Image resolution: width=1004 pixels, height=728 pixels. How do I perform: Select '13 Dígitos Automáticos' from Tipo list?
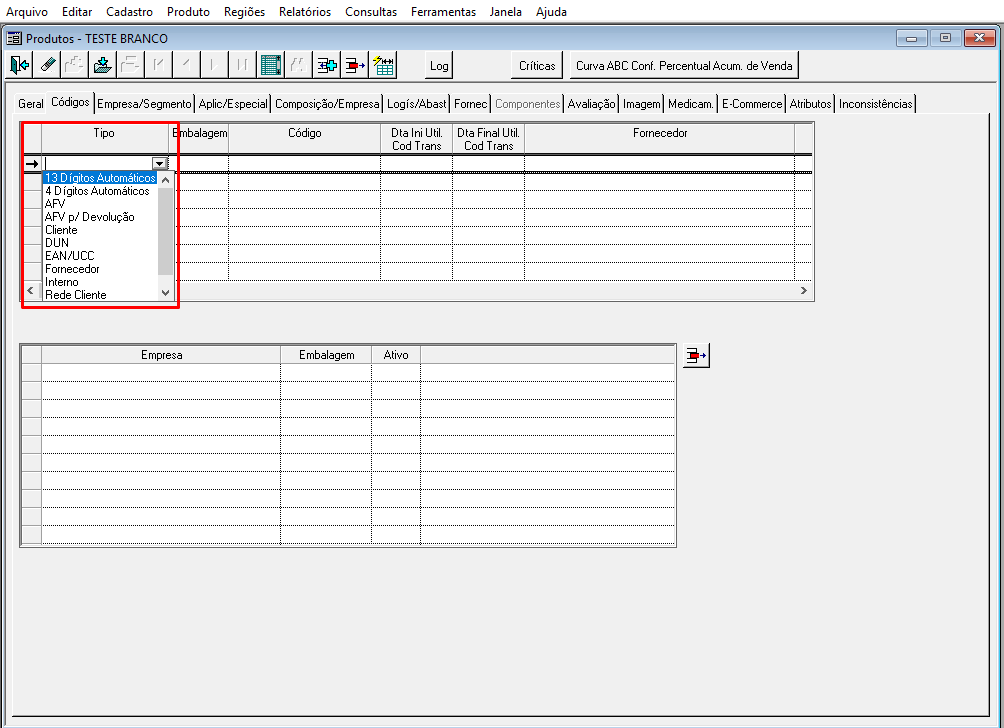click(x=100, y=178)
